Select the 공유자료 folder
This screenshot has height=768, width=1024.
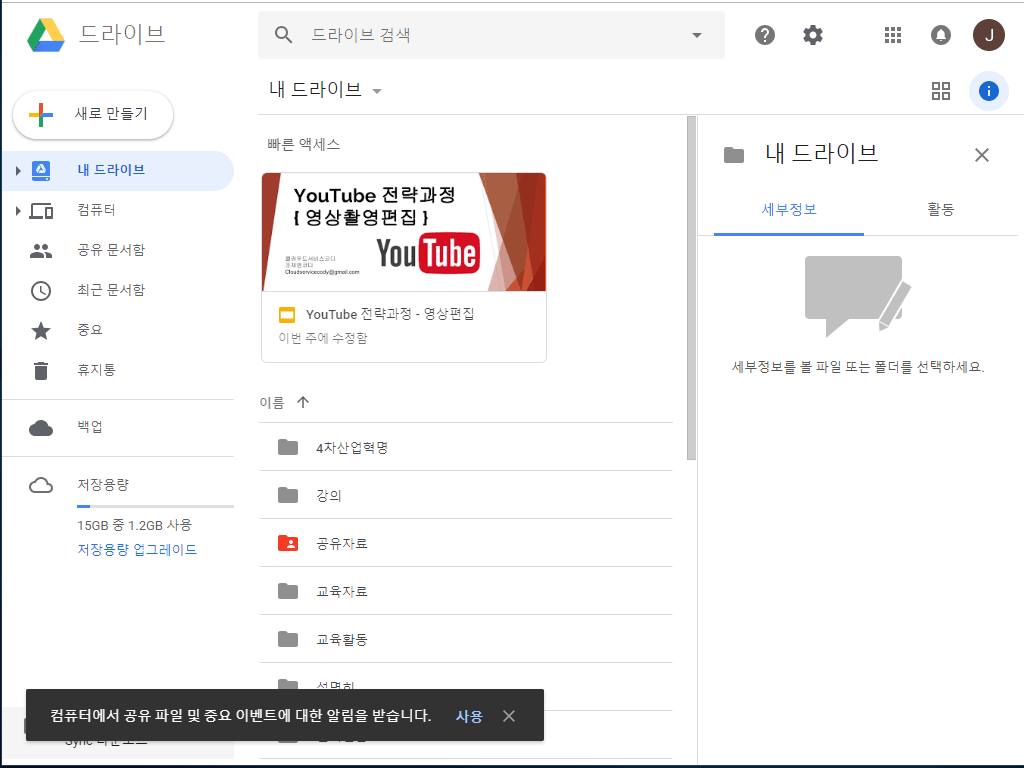[x=466, y=543]
